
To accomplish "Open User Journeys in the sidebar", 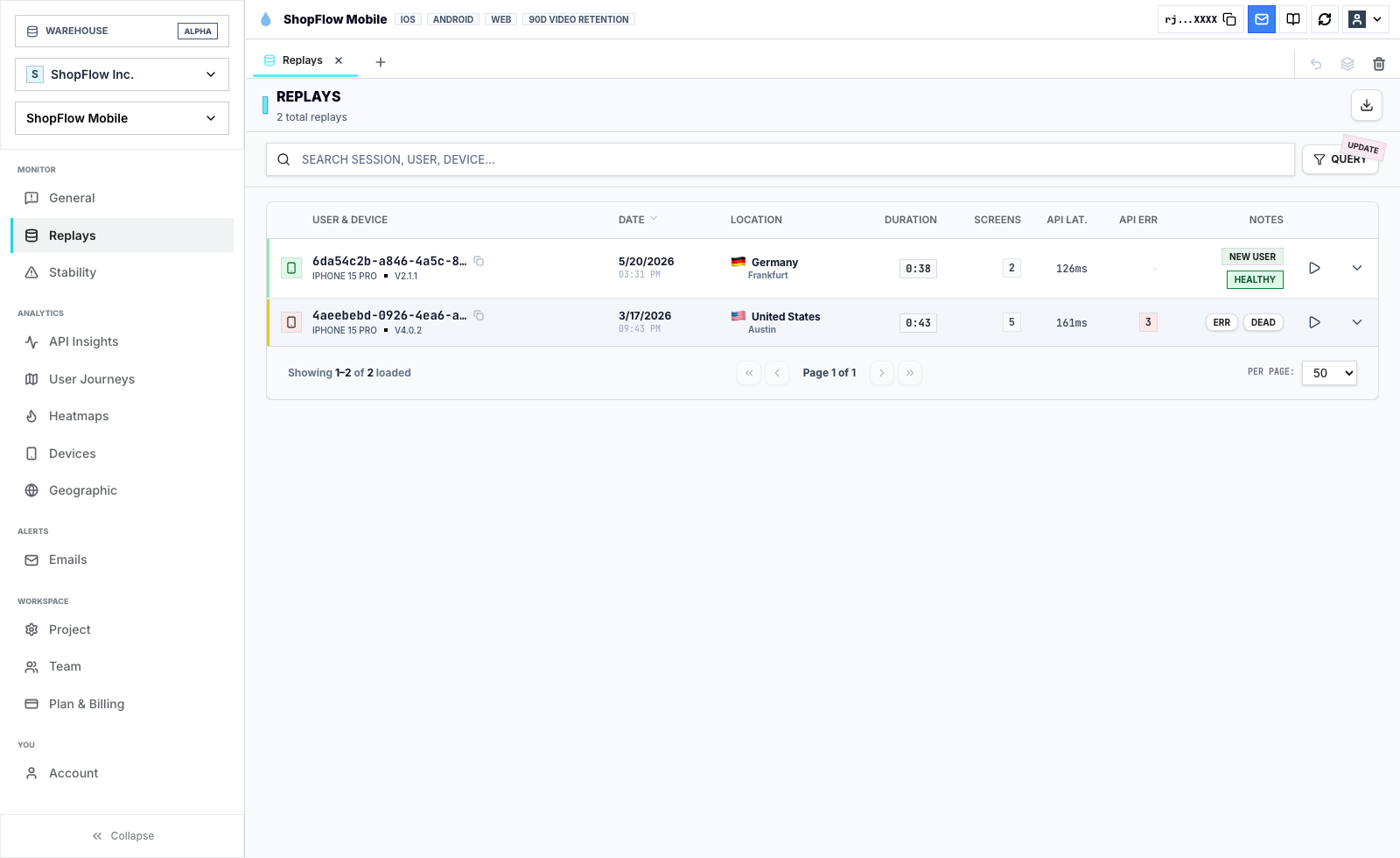I will 122,379.
